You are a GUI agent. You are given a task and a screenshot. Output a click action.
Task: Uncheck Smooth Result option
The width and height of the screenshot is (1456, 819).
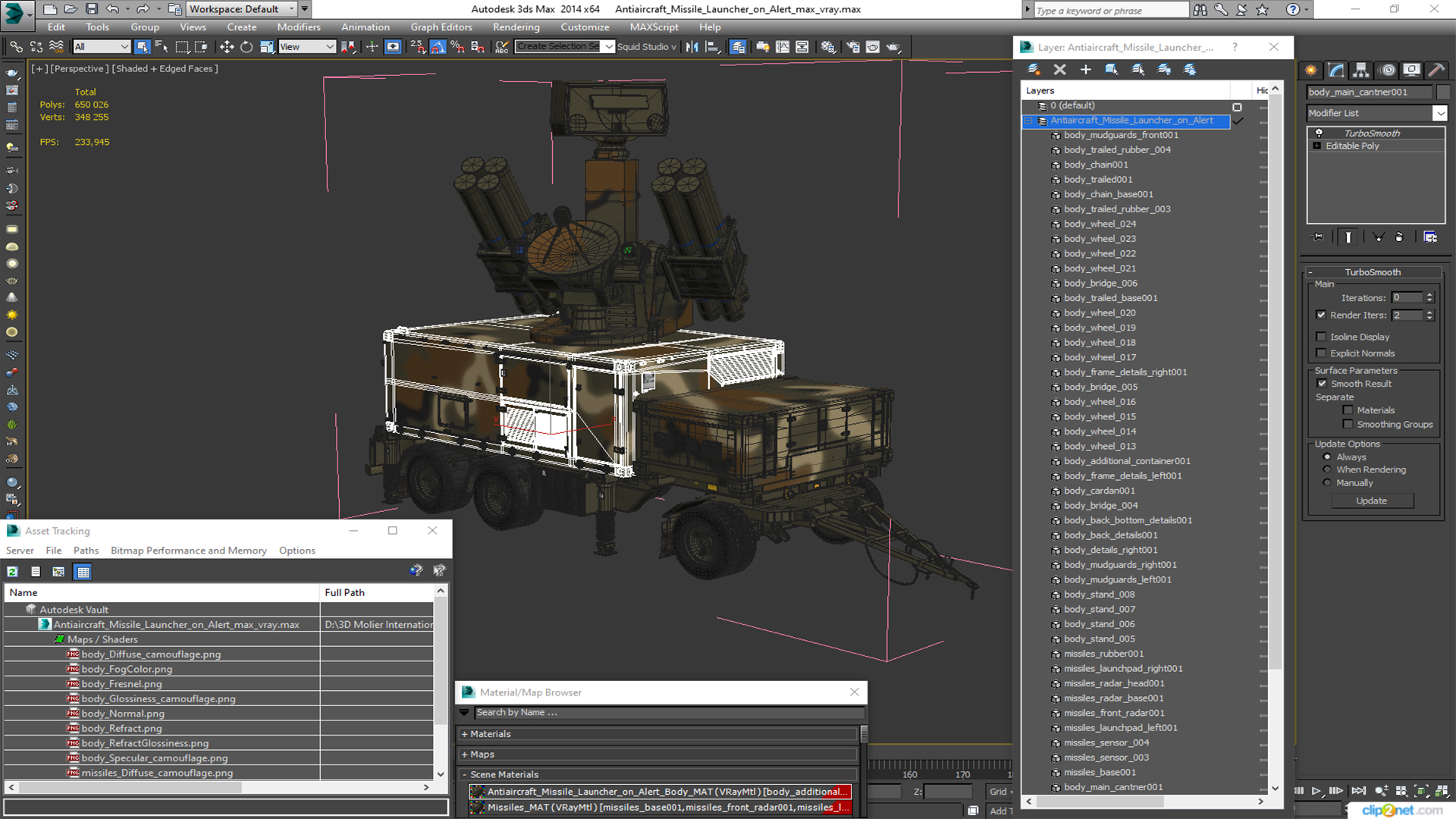(x=1323, y=384)
